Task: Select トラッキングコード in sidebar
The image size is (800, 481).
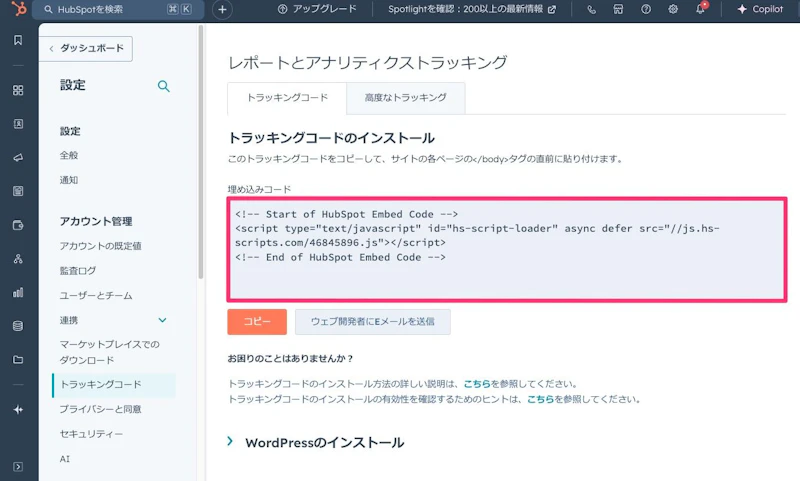Action: click(114, 385)
